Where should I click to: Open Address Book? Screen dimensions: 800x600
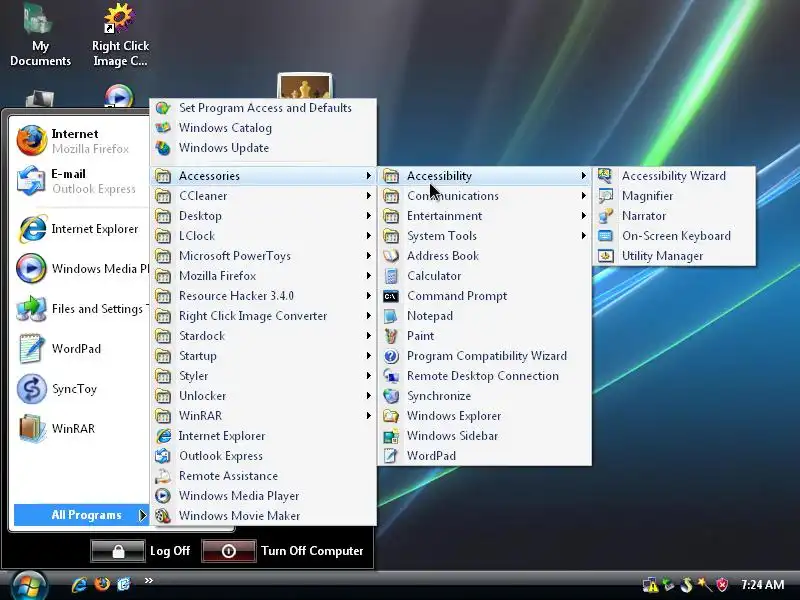point(484,256)
